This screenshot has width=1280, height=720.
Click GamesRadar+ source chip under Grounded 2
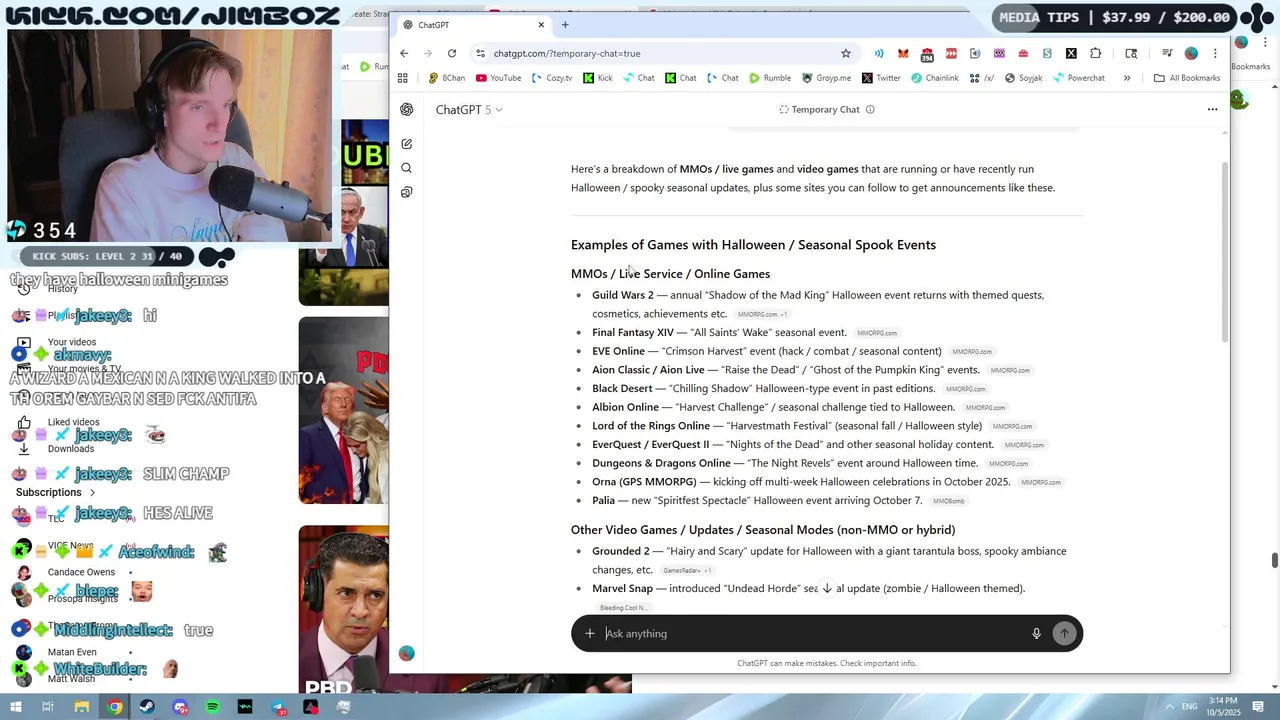pyautogui.click(x=687, y=571)
